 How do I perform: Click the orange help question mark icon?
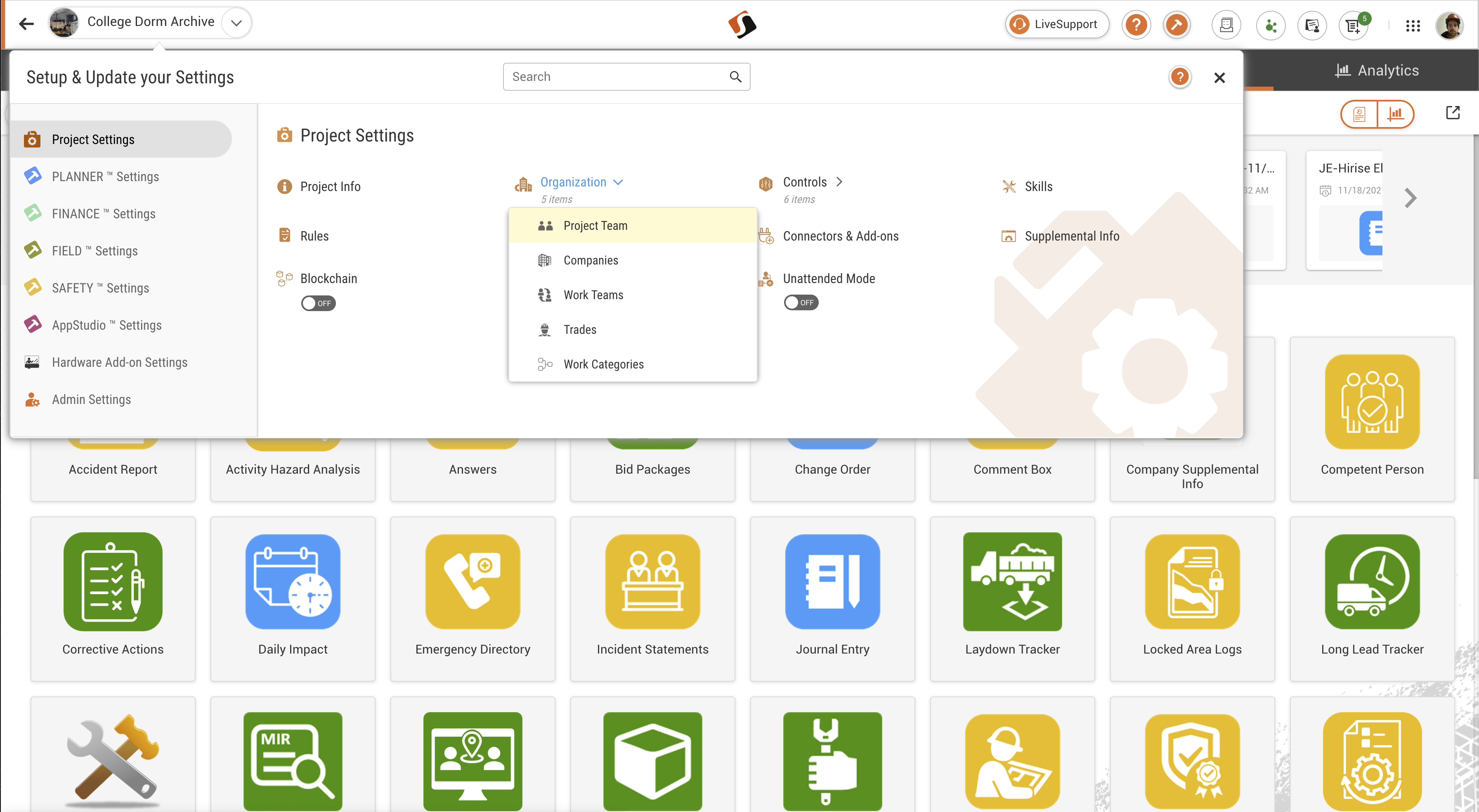(1136, 25)
